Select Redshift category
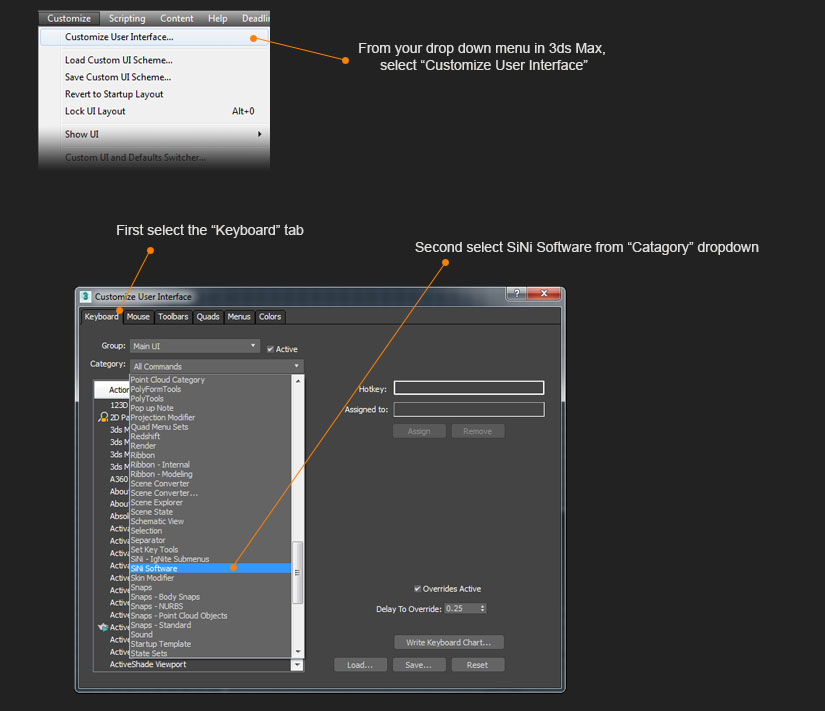825x711 pixels. [210, 436]
